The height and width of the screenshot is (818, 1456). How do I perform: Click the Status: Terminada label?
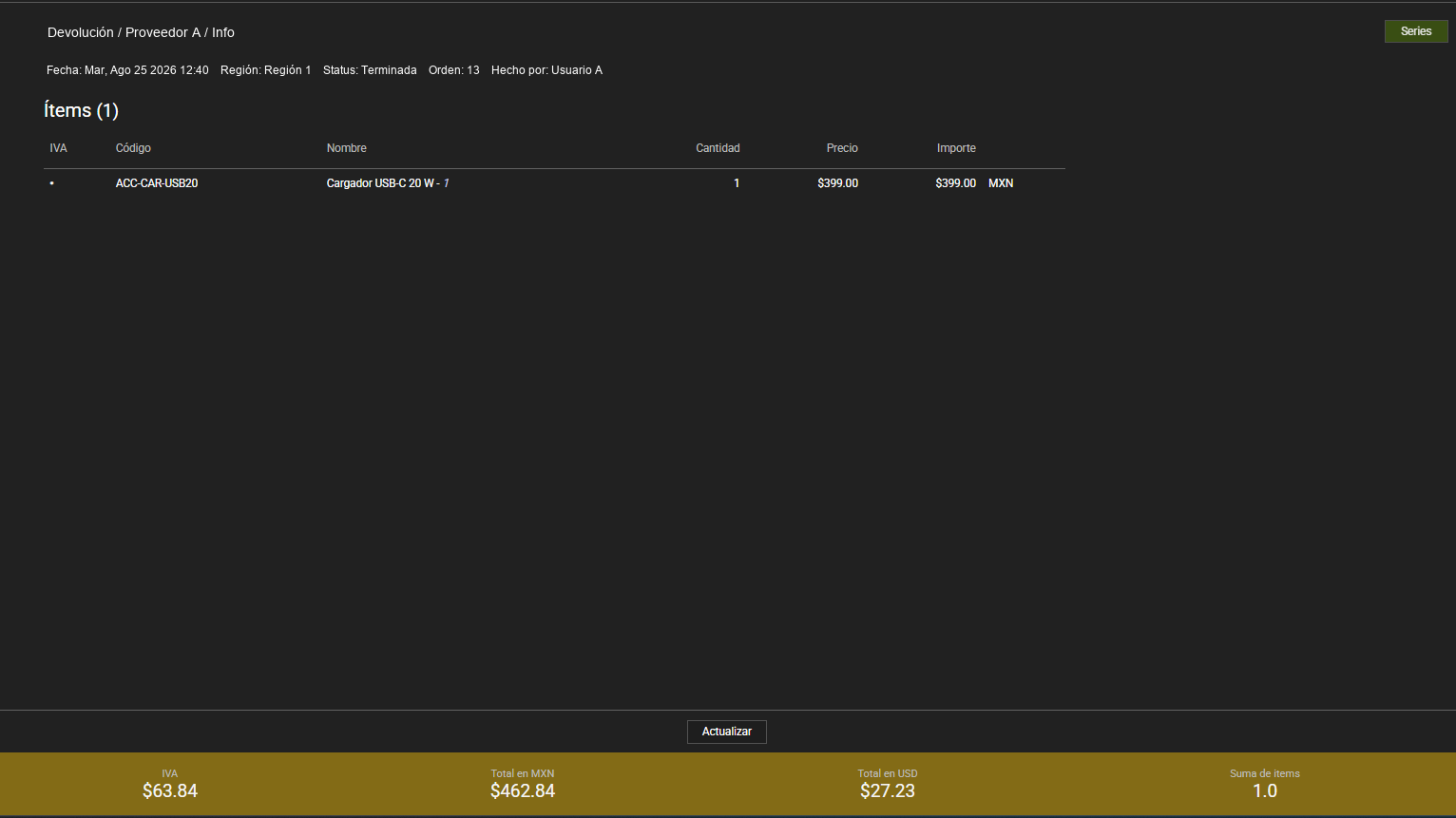tap(370, 70)
